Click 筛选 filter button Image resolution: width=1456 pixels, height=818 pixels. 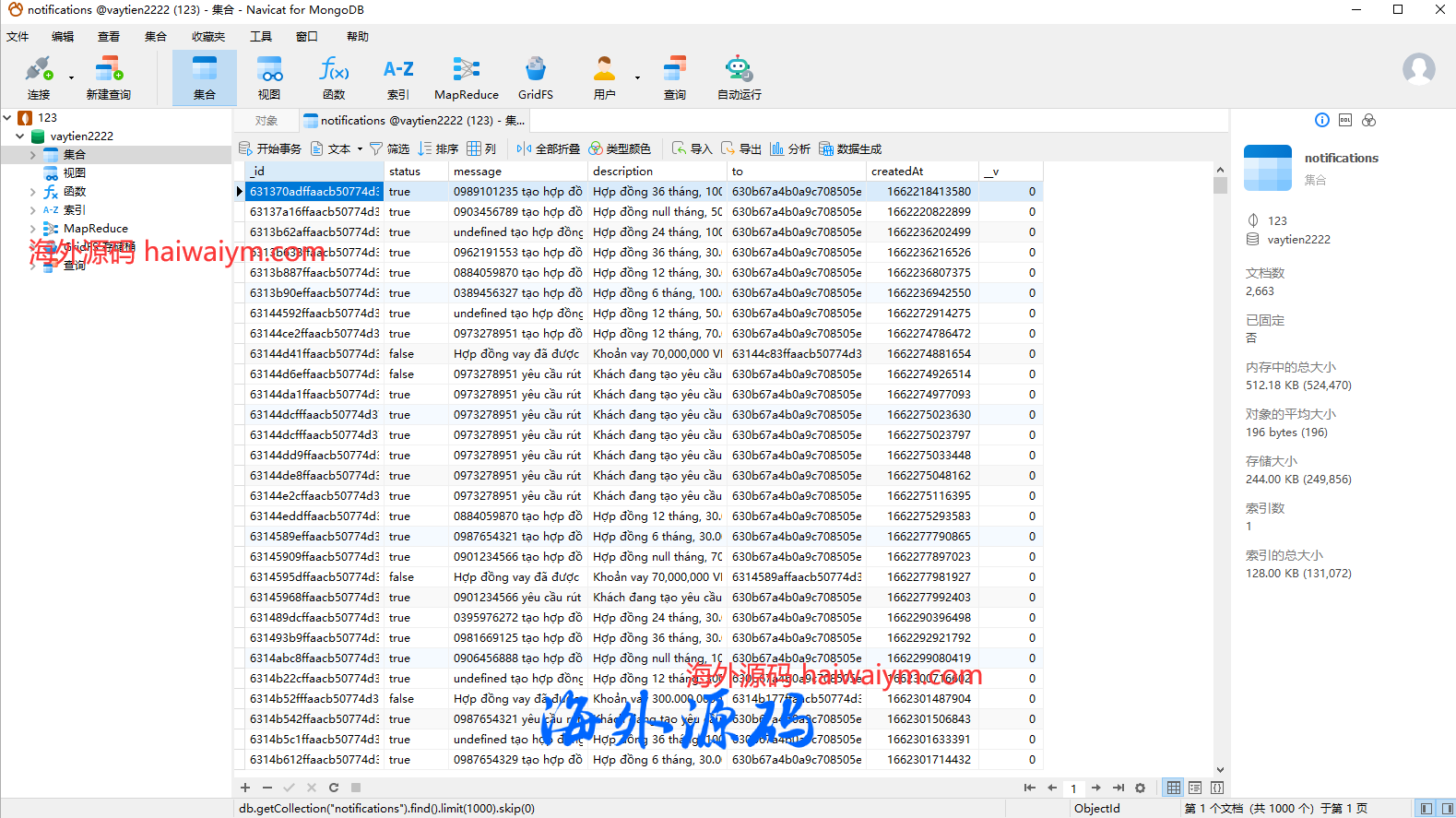(x=389, y=148)
